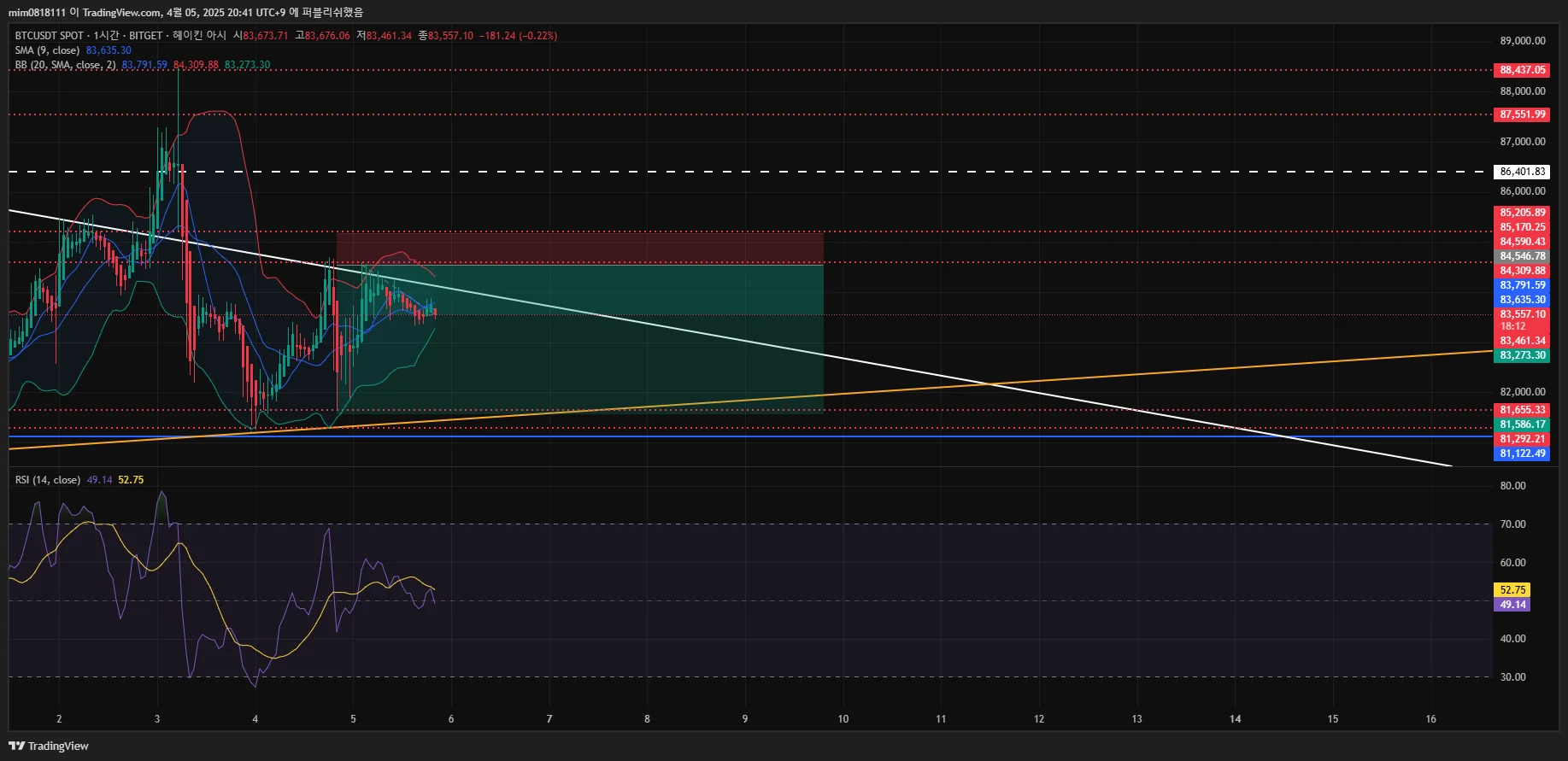This screenshot has height=761, width=1568.
Task: Click the green 83,273.30 price label
Action: 1522,355
